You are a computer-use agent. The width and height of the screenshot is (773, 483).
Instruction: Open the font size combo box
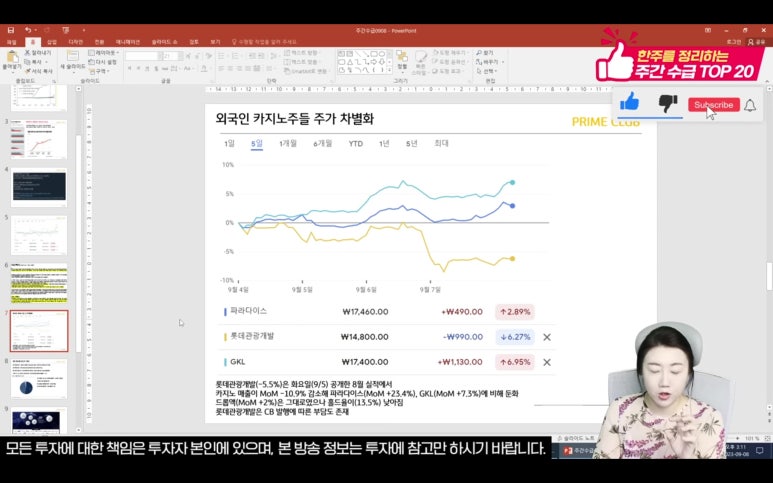[x=173, y=56]
